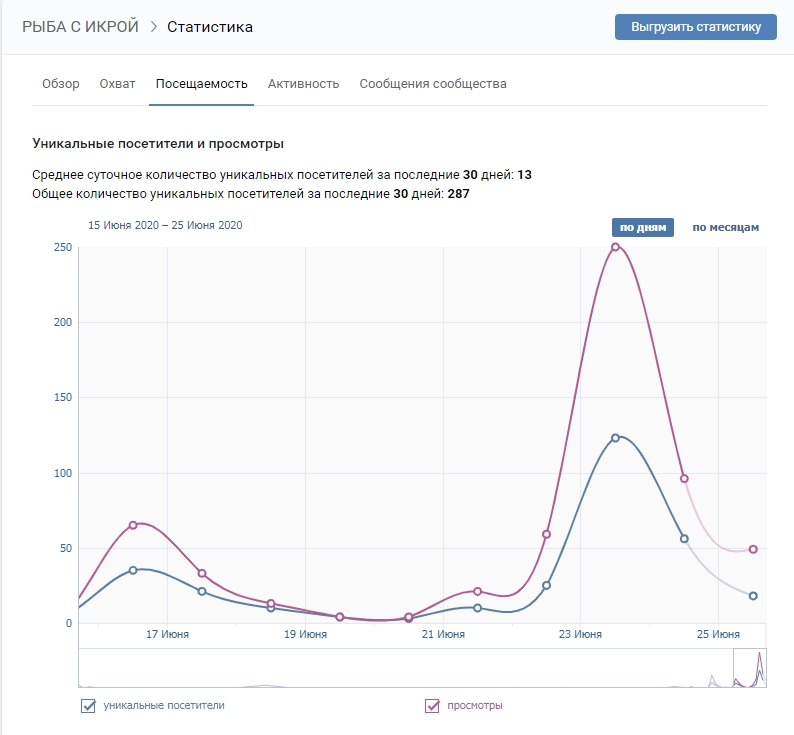This screenshot has width=794, height=735.
Task: Click the average daily visitors value 13
Action: pyautogui.click(x=524, y=175)
